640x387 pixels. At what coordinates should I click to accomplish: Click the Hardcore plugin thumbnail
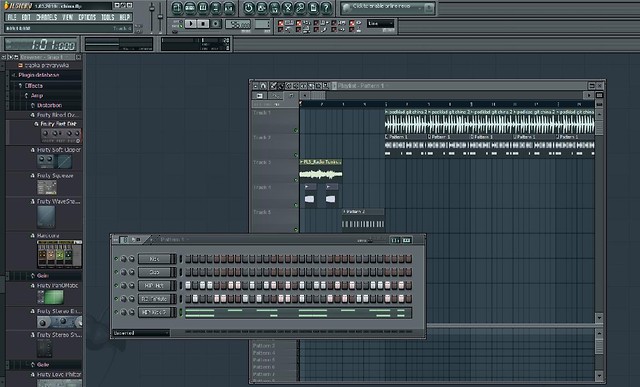(x=60, y=254)
